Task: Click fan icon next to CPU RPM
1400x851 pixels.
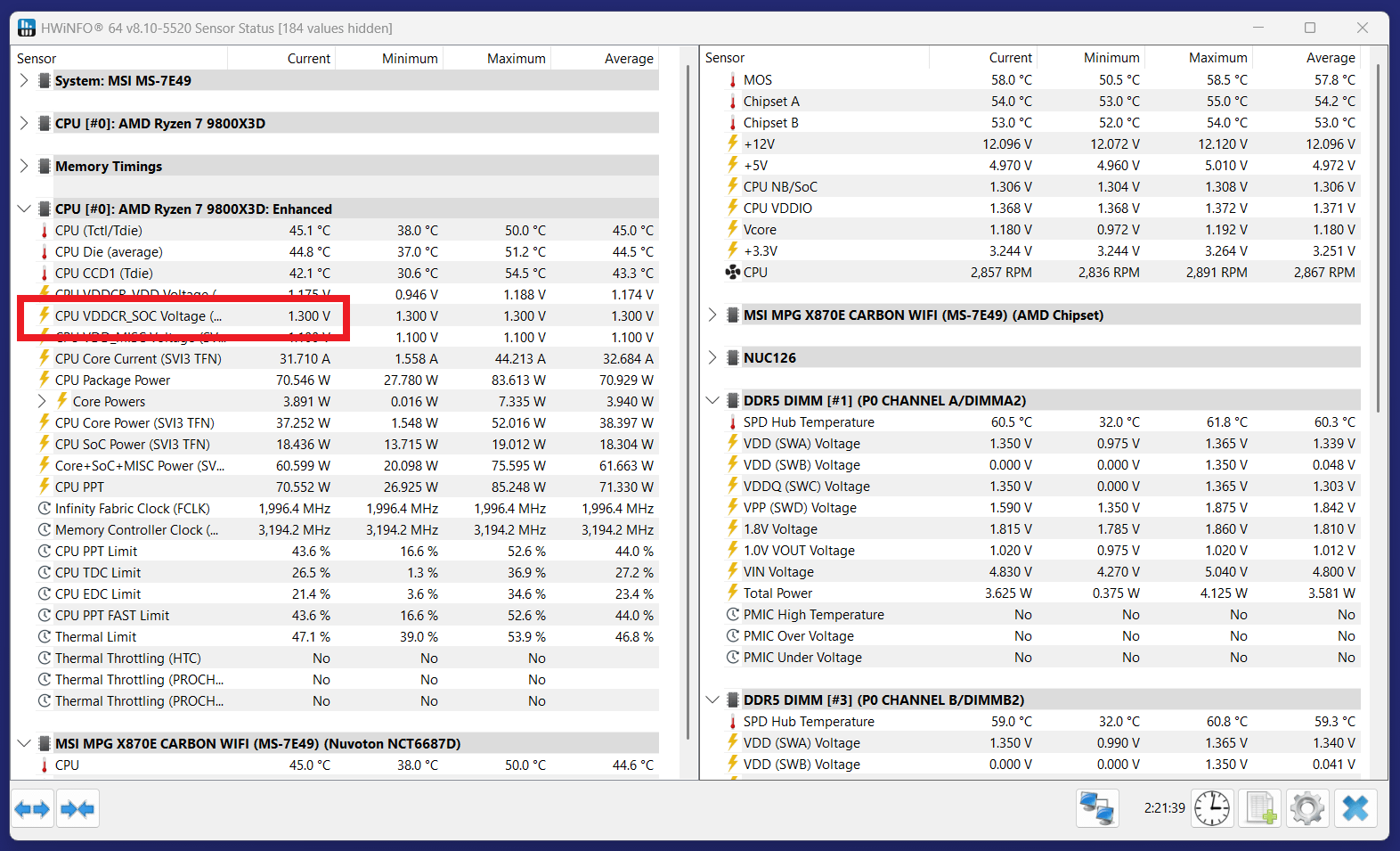Action: click(732, 273)
